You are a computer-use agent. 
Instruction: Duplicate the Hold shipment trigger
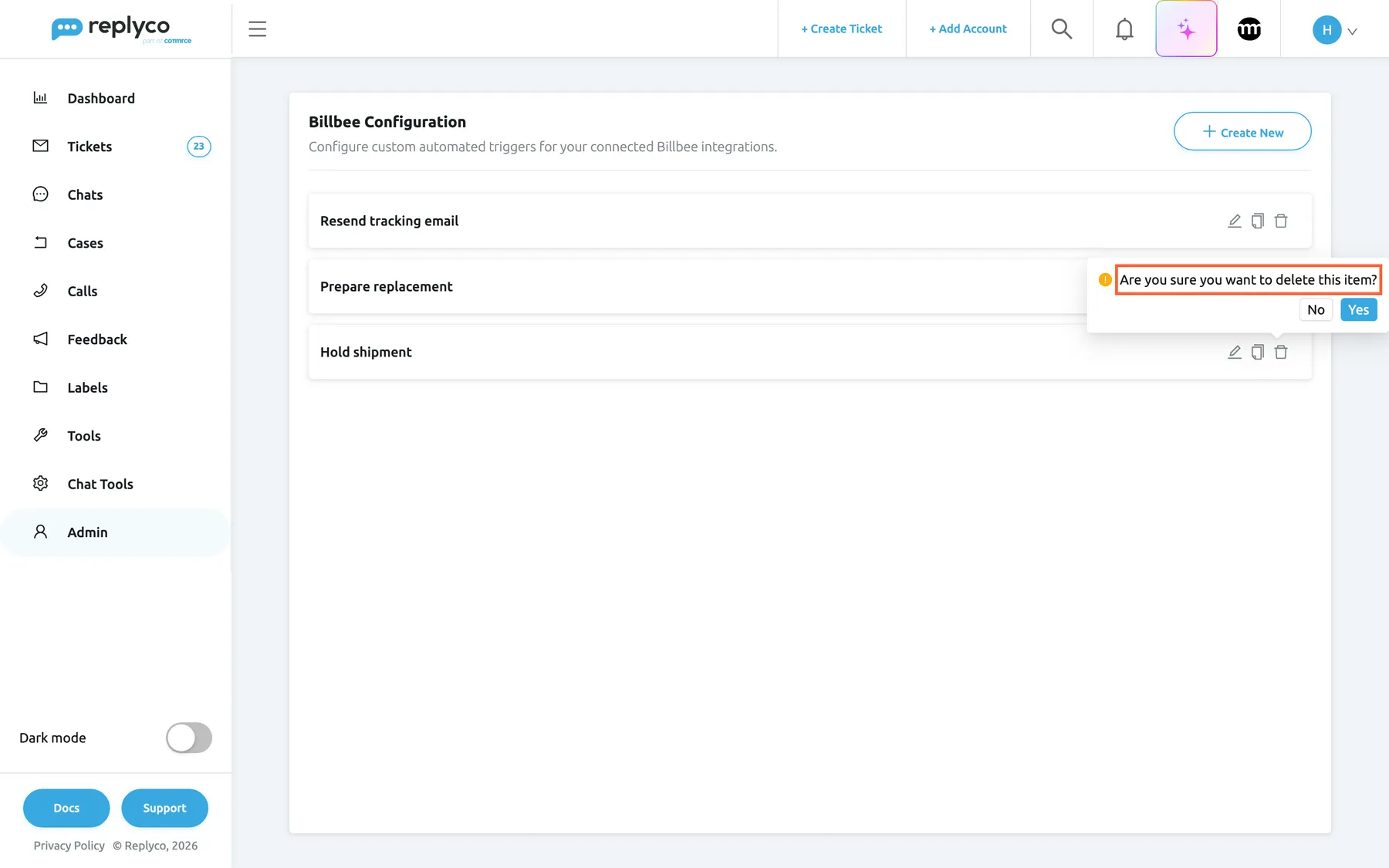(x=1258, y=352)
